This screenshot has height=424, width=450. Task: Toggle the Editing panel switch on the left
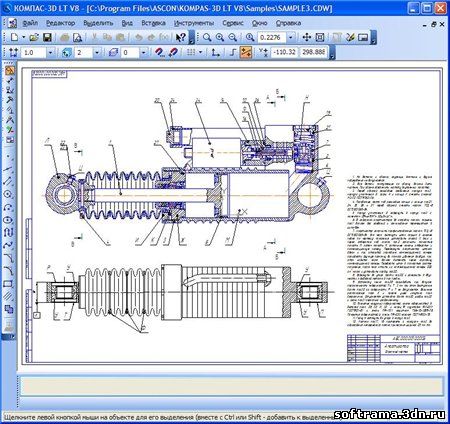coord(10,100)
